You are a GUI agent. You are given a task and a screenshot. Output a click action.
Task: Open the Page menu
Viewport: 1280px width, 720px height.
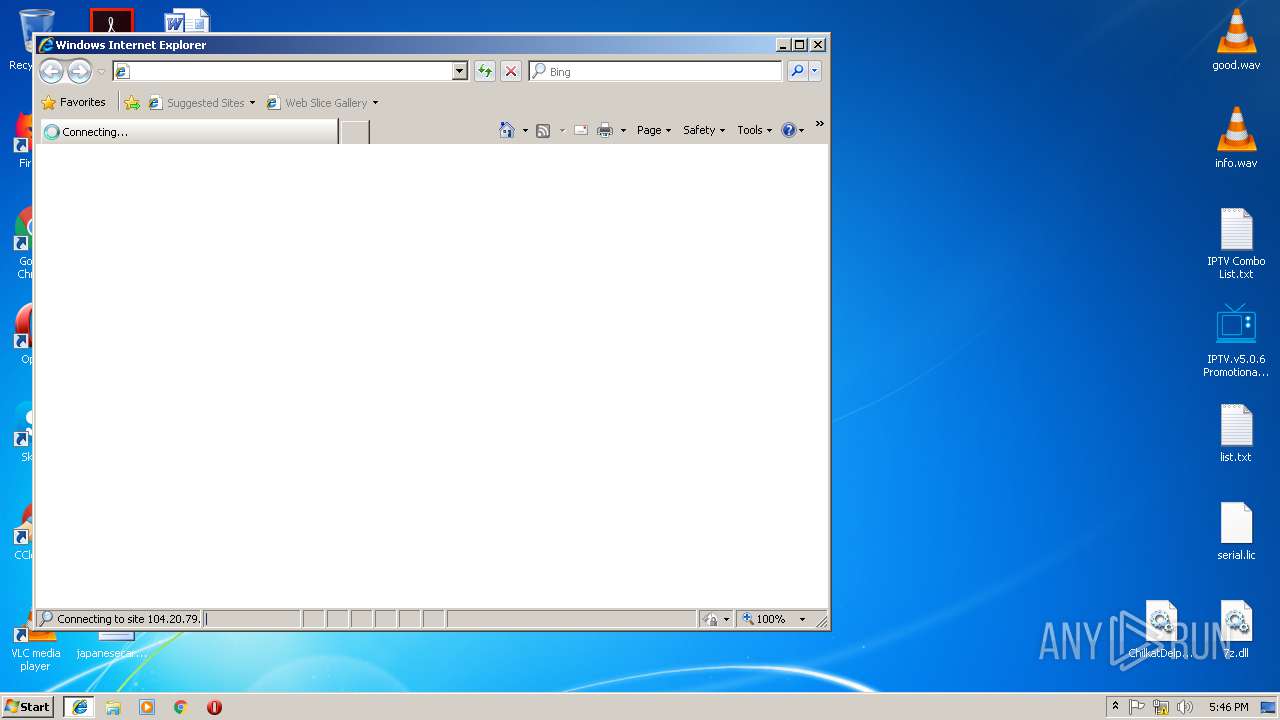point(654,130)
